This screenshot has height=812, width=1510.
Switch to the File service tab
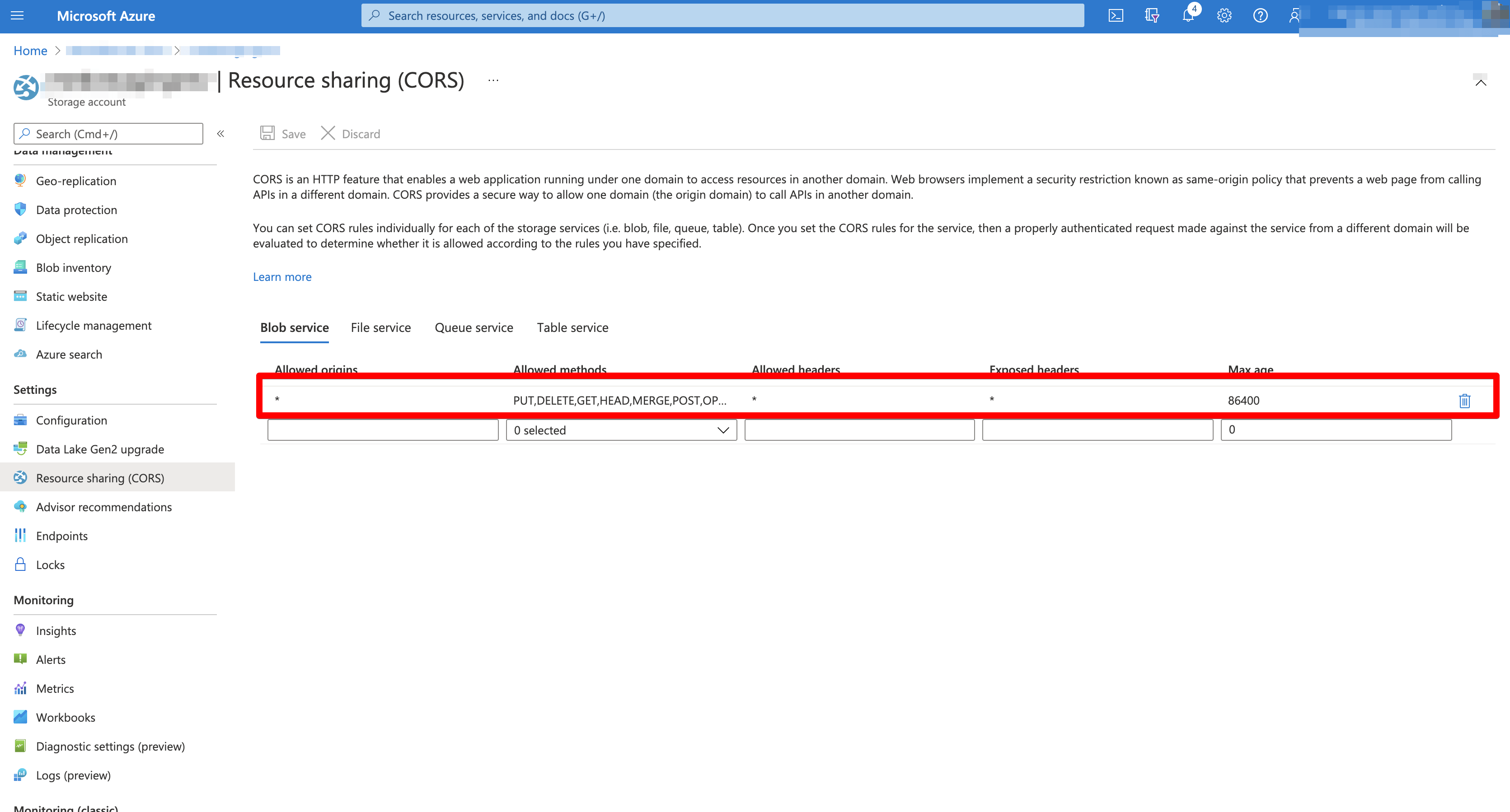click(x=380, y=327)
